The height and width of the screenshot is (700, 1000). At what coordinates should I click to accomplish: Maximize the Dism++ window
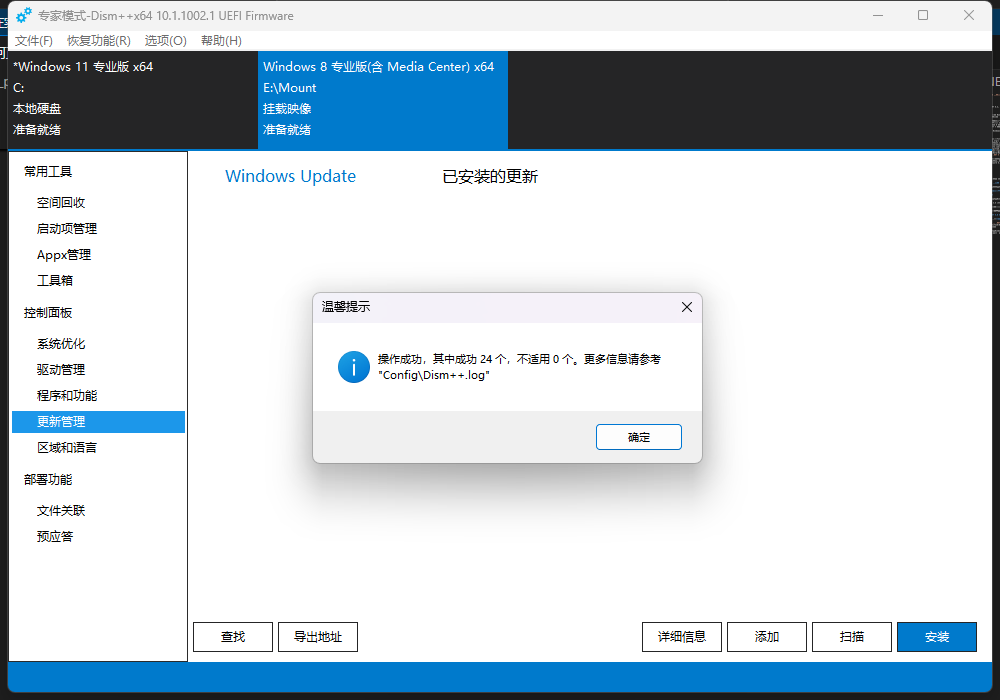tap(922, 15)
